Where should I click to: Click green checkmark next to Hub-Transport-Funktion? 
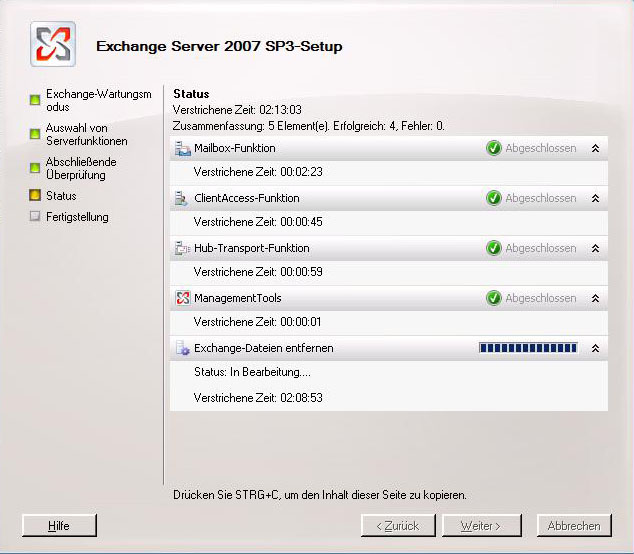pyautogui.click(x=494, y=248)
